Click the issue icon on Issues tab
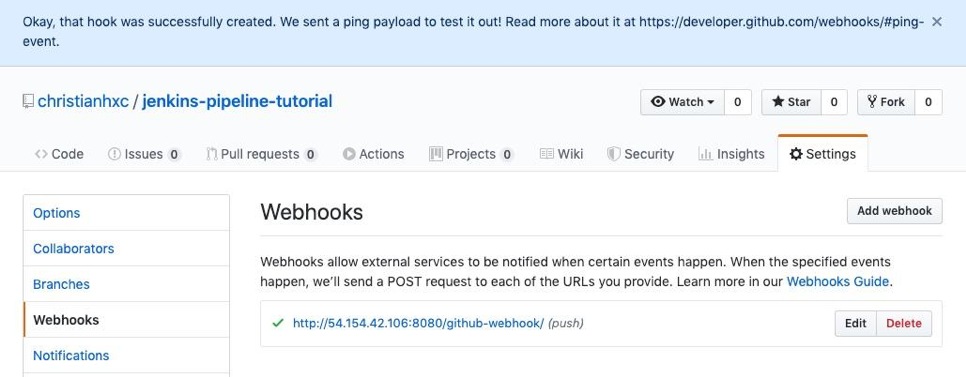The width and height of the screenshot is (966, 377). [115, 154]
